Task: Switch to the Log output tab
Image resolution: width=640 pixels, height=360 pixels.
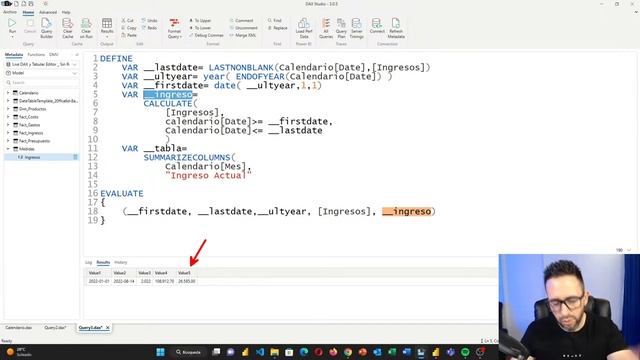Action: (x=88, y=262)
